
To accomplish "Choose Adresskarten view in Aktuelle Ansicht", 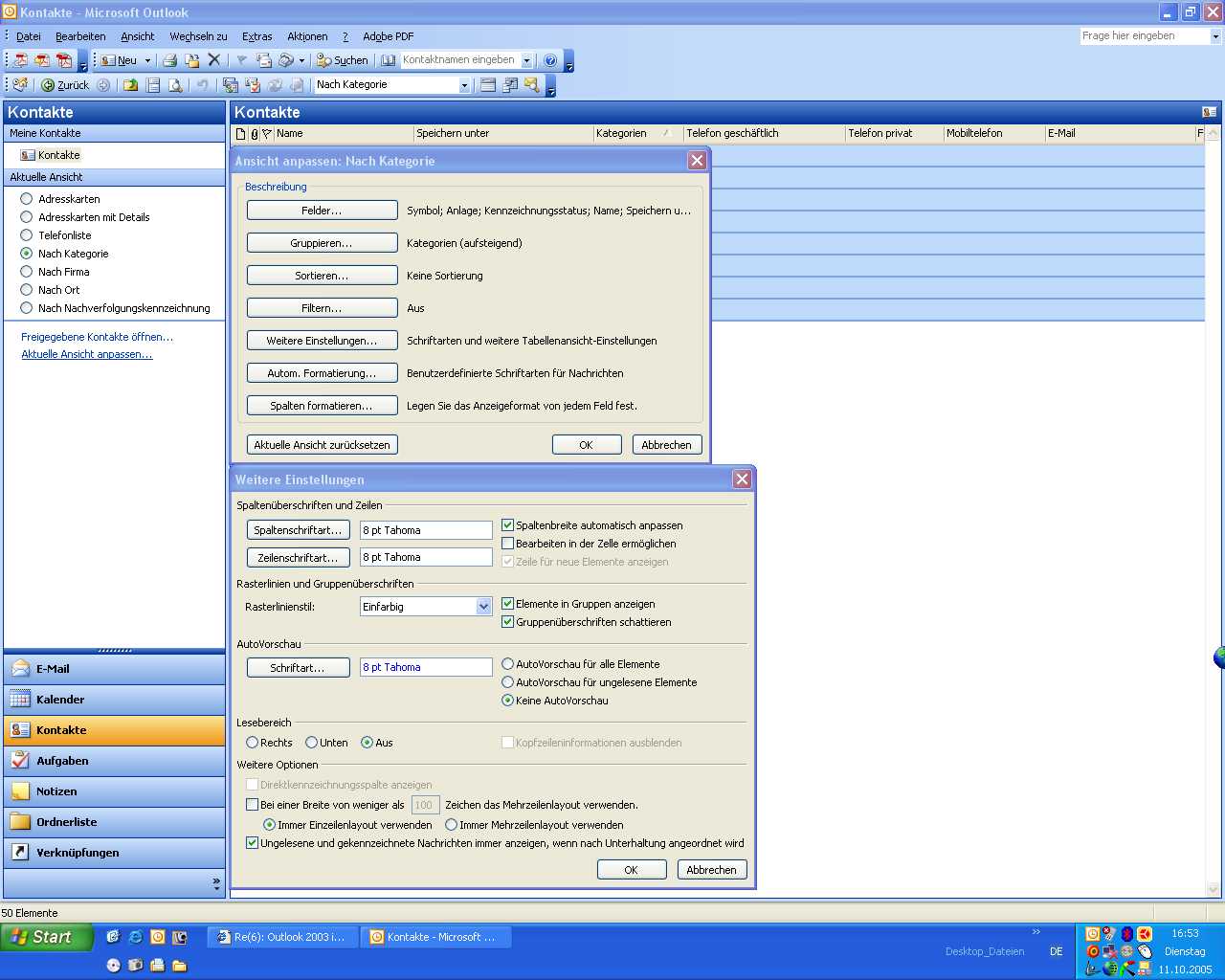I will click(x=27, y=199).
